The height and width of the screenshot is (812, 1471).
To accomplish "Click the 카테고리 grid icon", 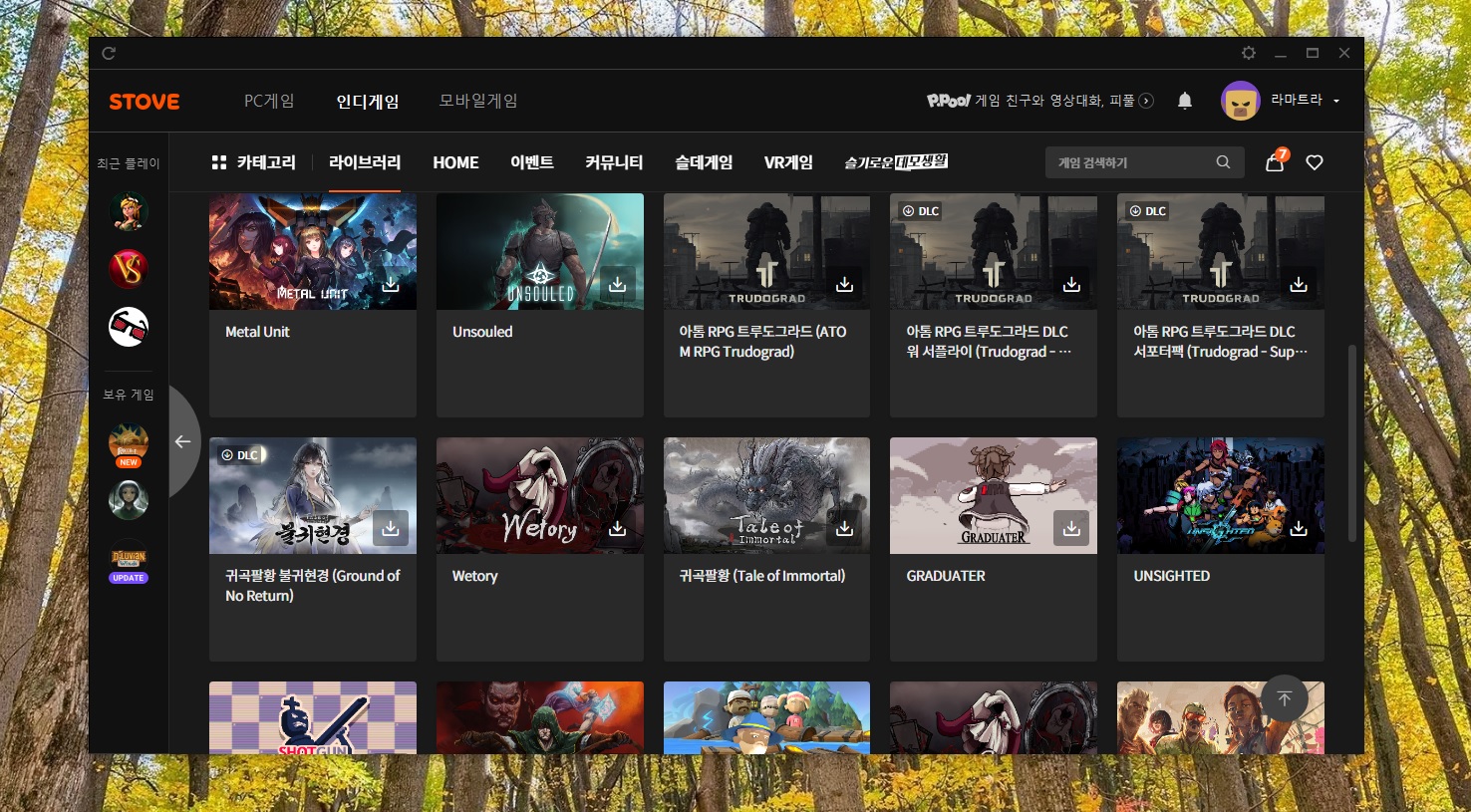I will (x=219, y=162).
